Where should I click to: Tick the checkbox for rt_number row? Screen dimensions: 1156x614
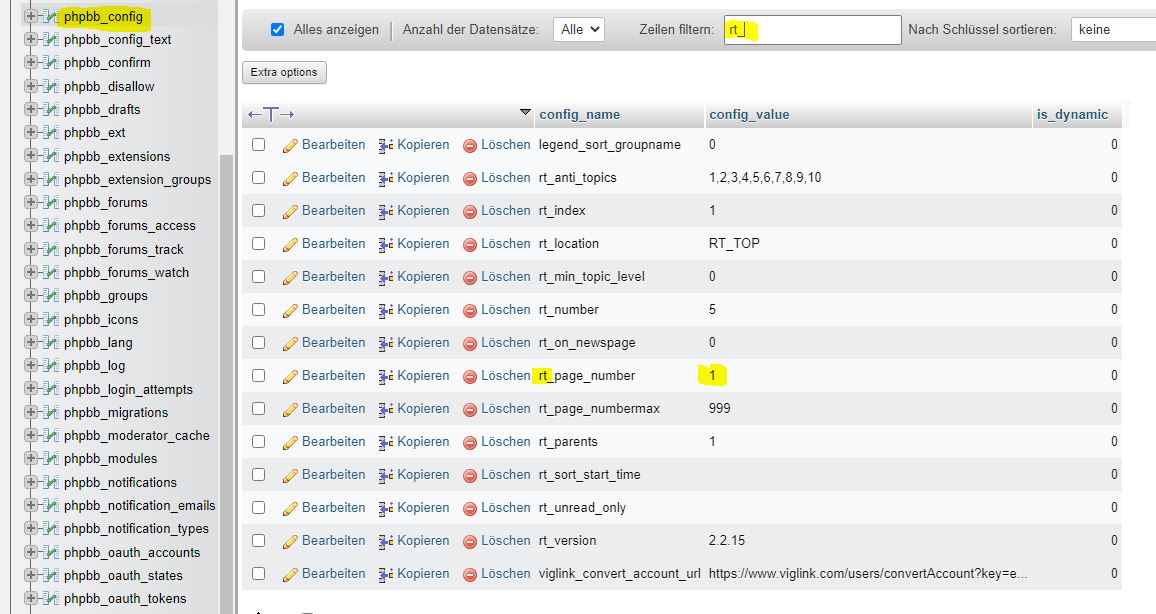259,310
